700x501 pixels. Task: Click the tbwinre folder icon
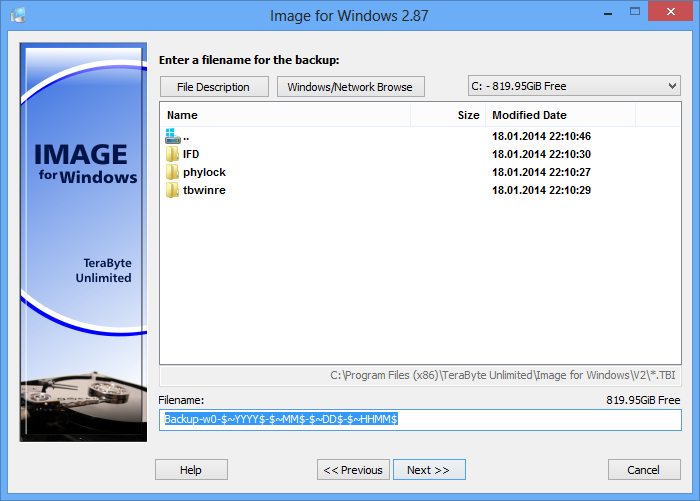pos(172,190)
